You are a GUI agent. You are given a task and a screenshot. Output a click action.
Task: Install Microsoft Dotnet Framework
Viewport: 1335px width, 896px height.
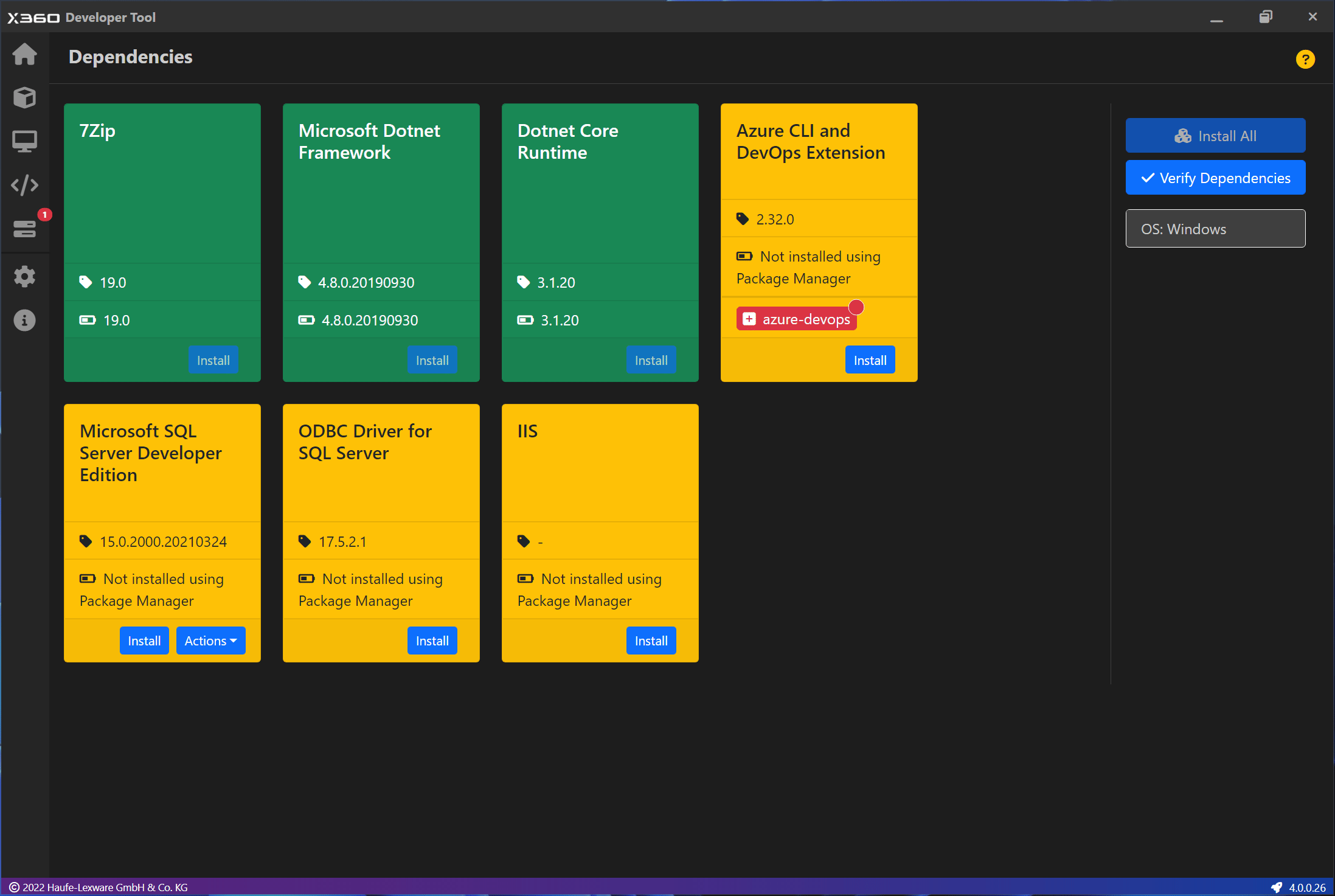coord(432,360)
